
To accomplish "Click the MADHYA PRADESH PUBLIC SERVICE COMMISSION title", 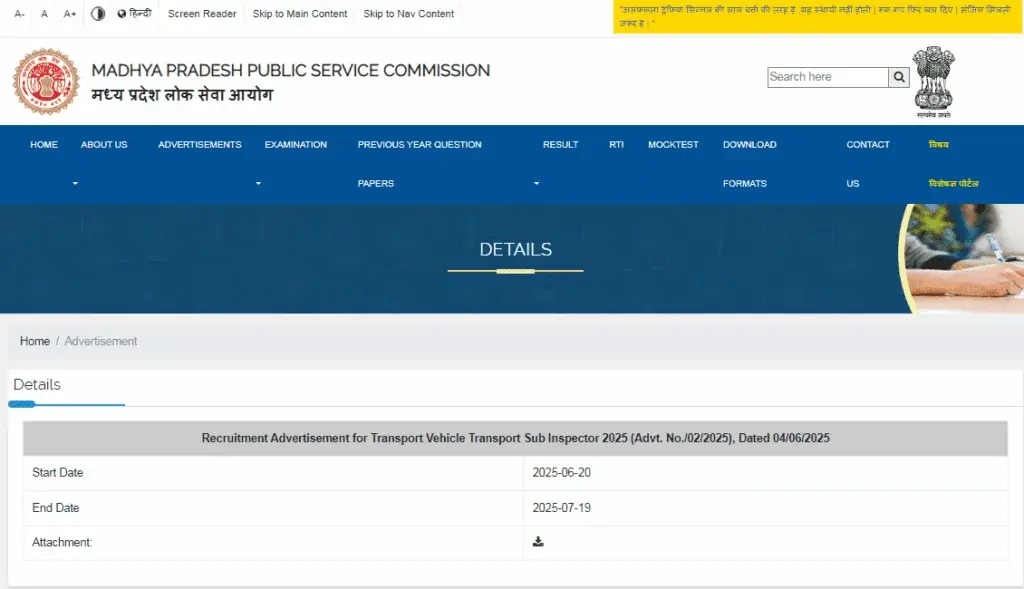I will (291, 70).
